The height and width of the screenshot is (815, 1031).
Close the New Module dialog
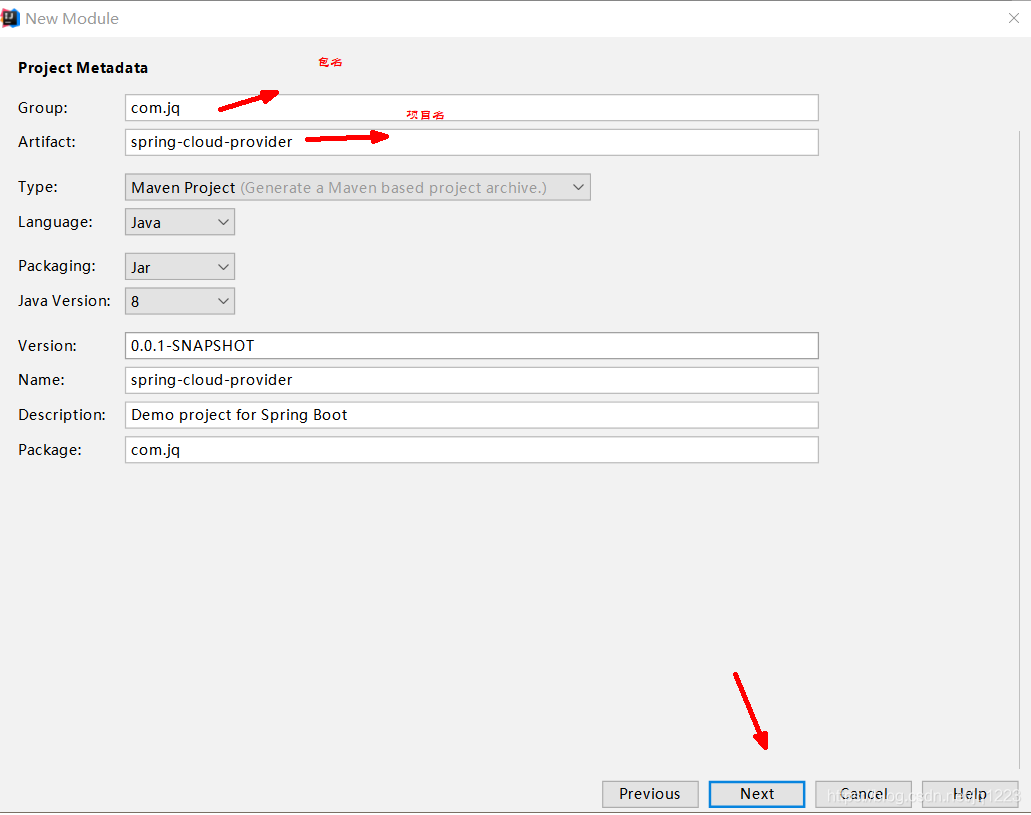point(1014,18)
